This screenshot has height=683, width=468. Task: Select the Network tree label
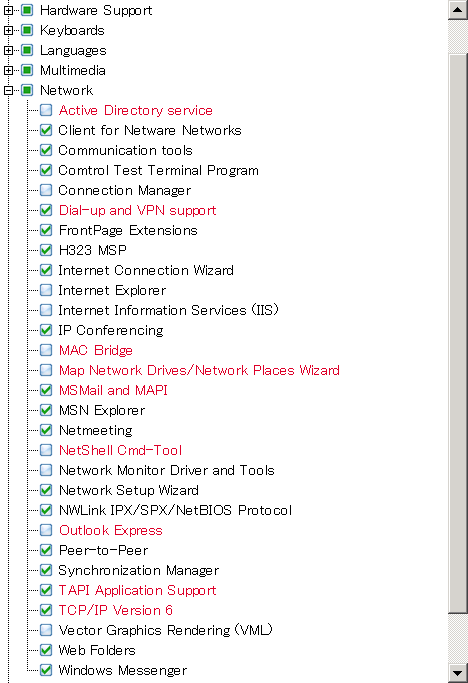[x=67, y=90]
